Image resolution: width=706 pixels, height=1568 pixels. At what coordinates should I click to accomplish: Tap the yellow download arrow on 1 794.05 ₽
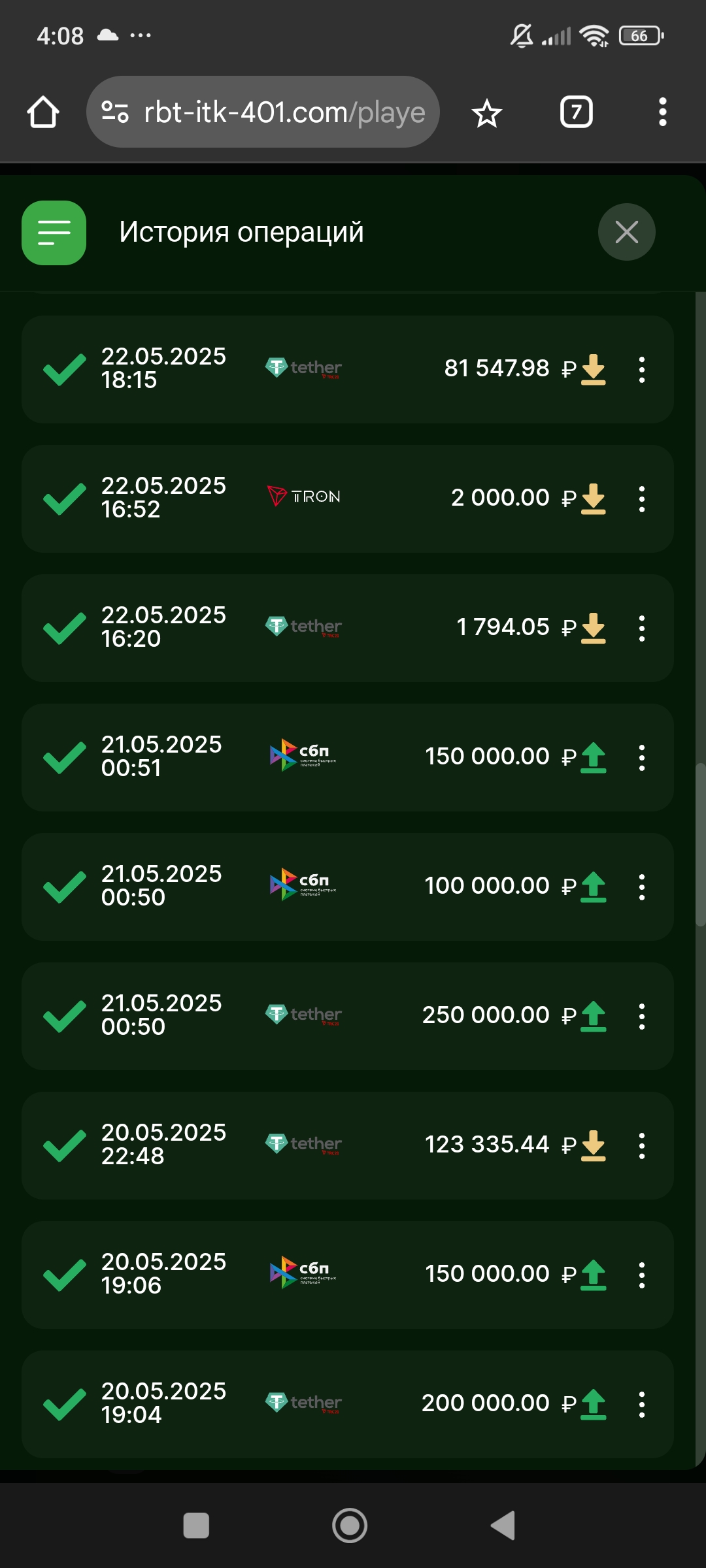click(593, 628)
